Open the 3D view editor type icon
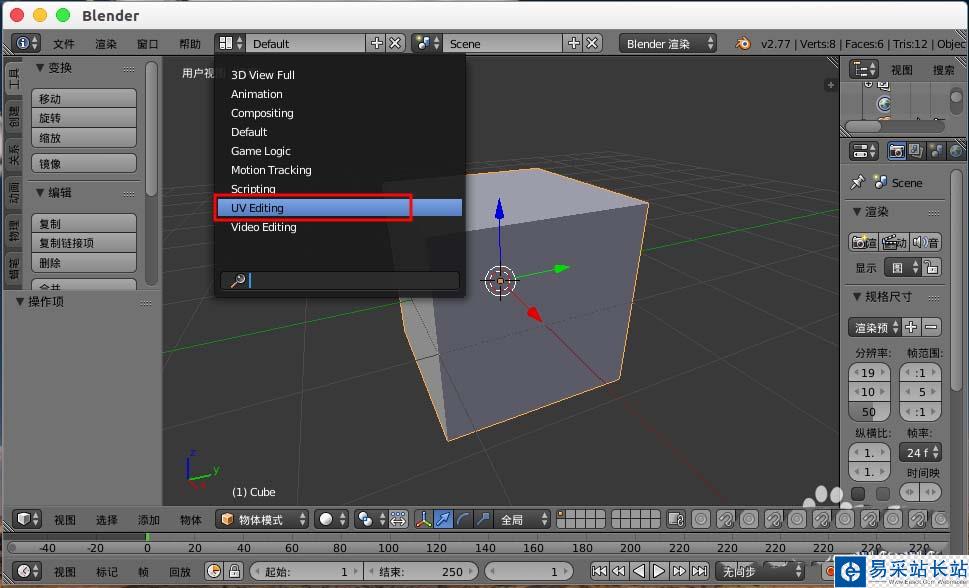 tap(28, 519)
